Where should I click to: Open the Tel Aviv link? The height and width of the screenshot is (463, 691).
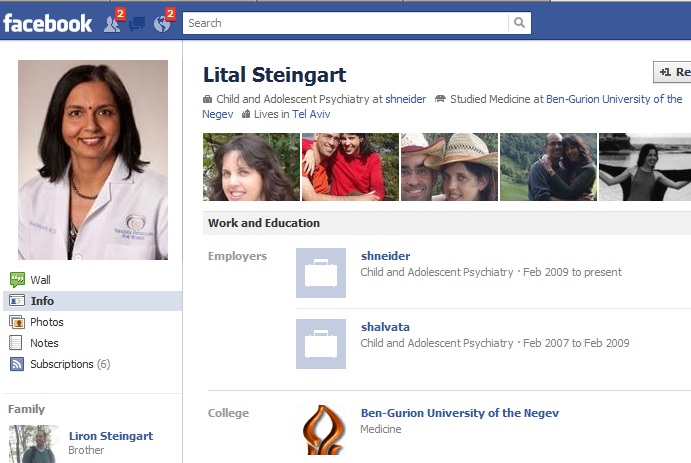tap(311, 114)
